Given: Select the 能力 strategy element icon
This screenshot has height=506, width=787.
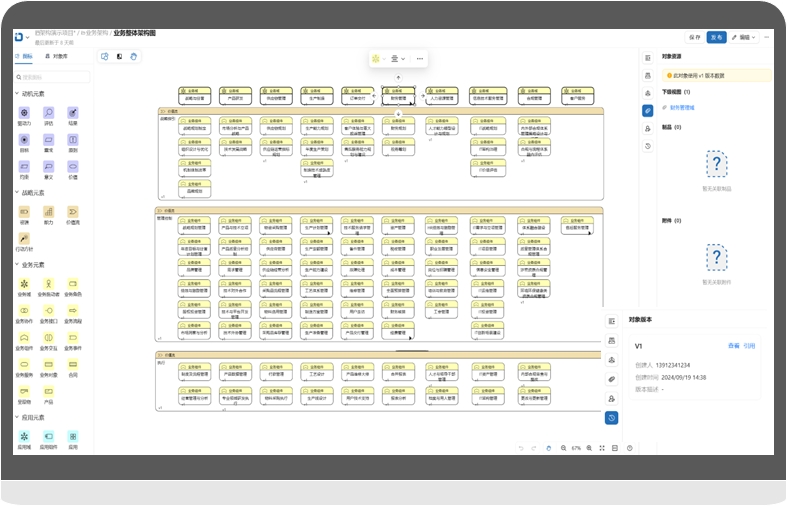Looking at the screenshot, I should 49,212.
